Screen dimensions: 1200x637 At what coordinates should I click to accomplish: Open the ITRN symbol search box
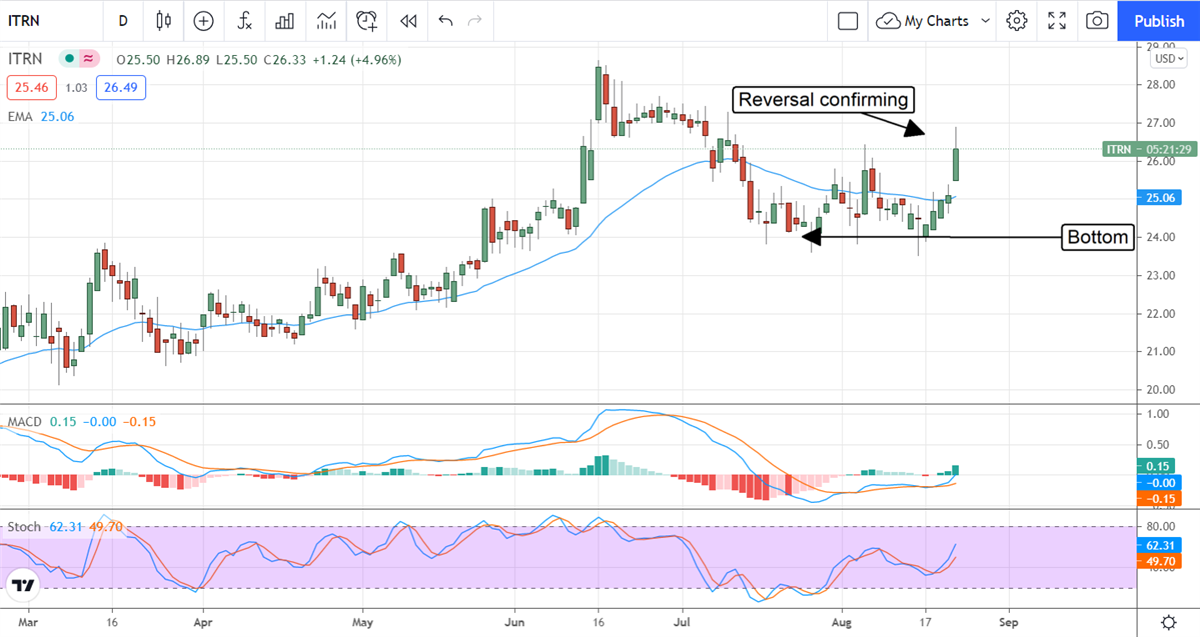[50, 20]
